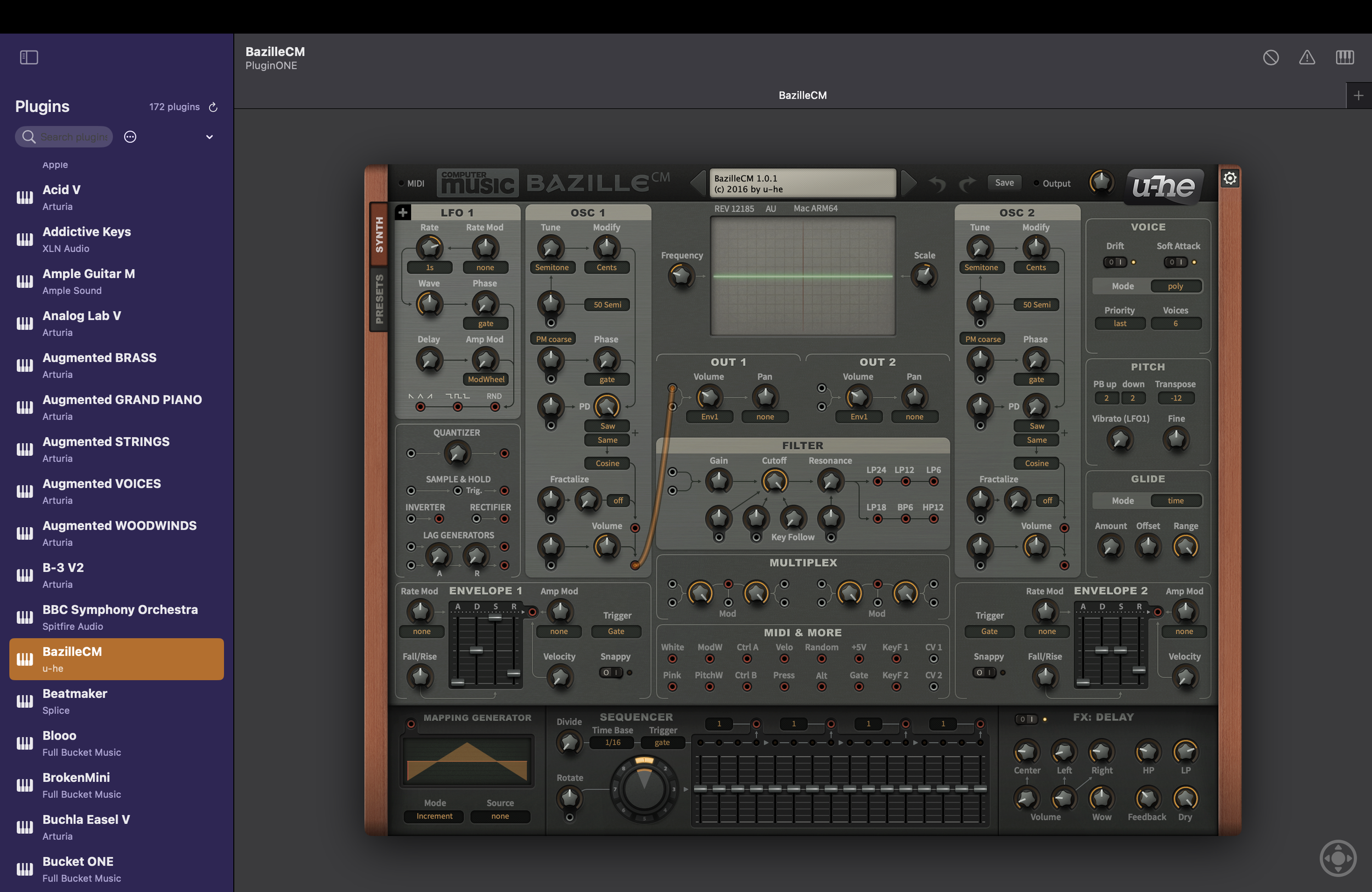Toggle the sidebar panel icon

tap(29, 57)
